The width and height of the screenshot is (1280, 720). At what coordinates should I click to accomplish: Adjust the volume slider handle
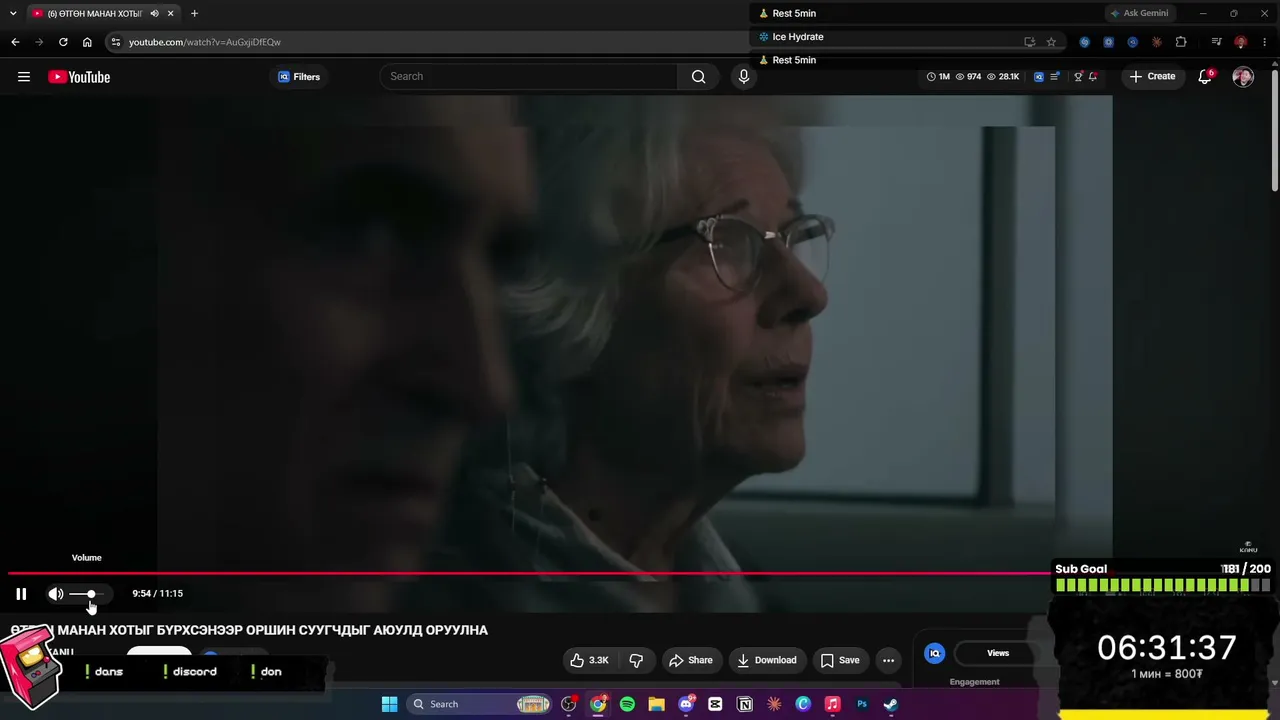(x=91, y=594)
